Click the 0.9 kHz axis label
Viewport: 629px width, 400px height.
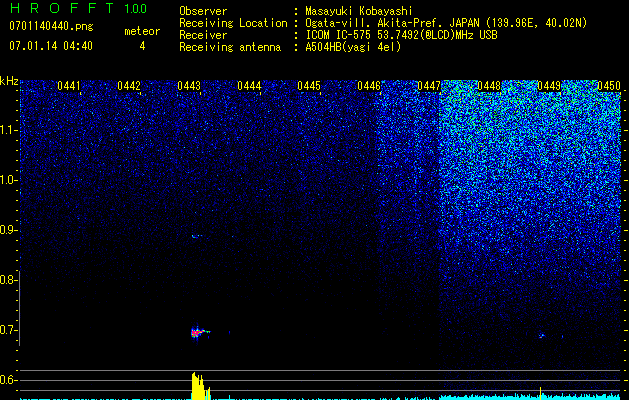pos(8,230)
